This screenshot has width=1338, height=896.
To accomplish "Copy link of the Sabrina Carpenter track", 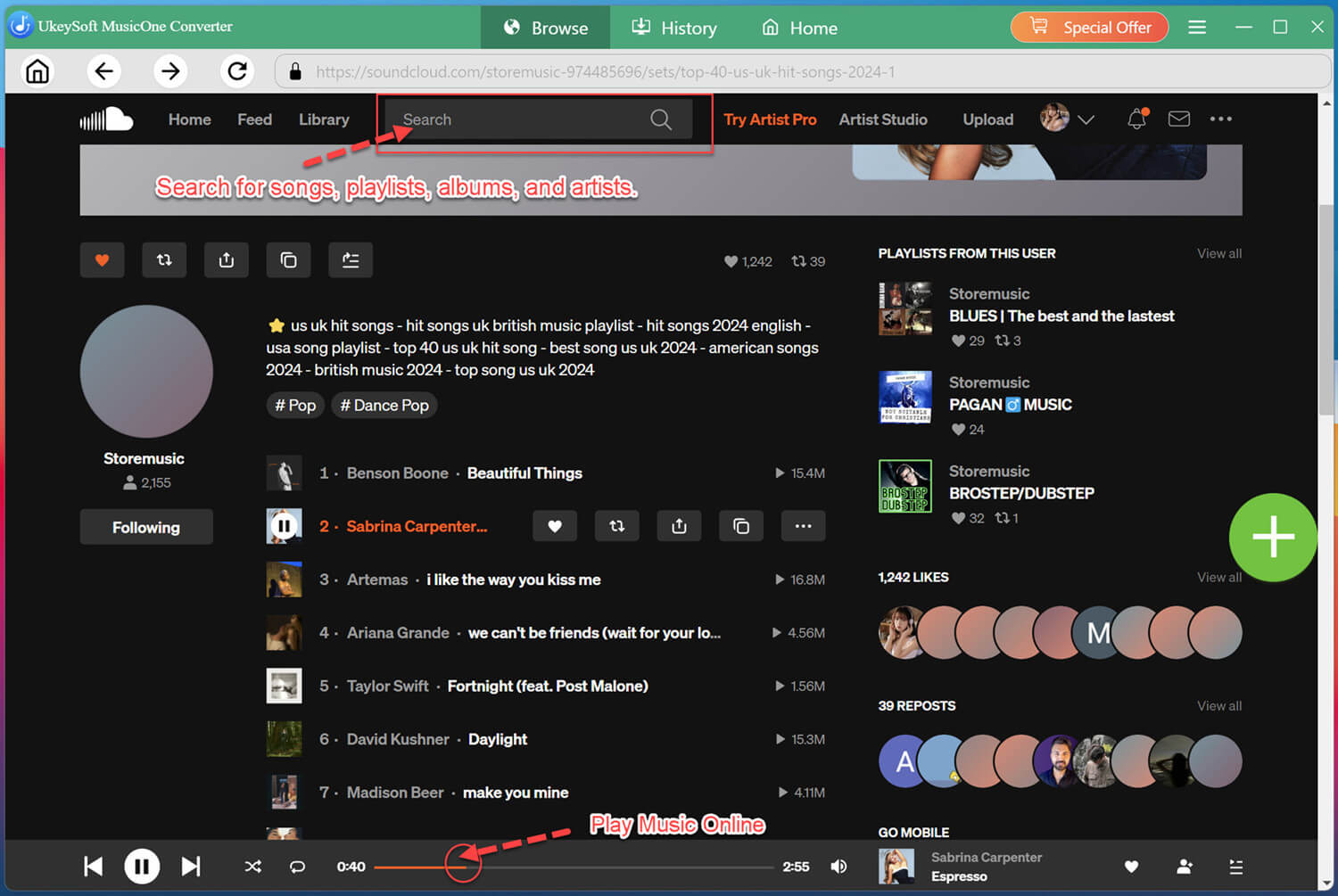I will pyautogui.click(x=741, y=526).
